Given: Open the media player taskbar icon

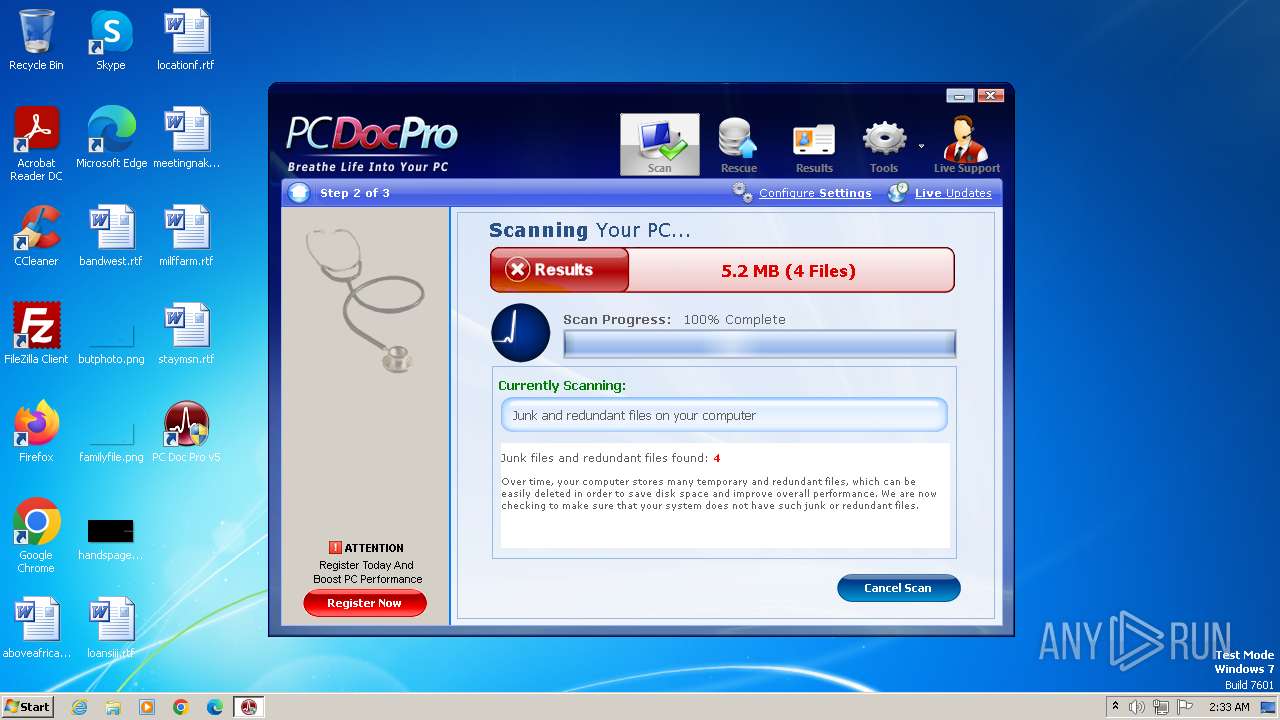Looking at the screenshot, I should (x=147, y=707).
